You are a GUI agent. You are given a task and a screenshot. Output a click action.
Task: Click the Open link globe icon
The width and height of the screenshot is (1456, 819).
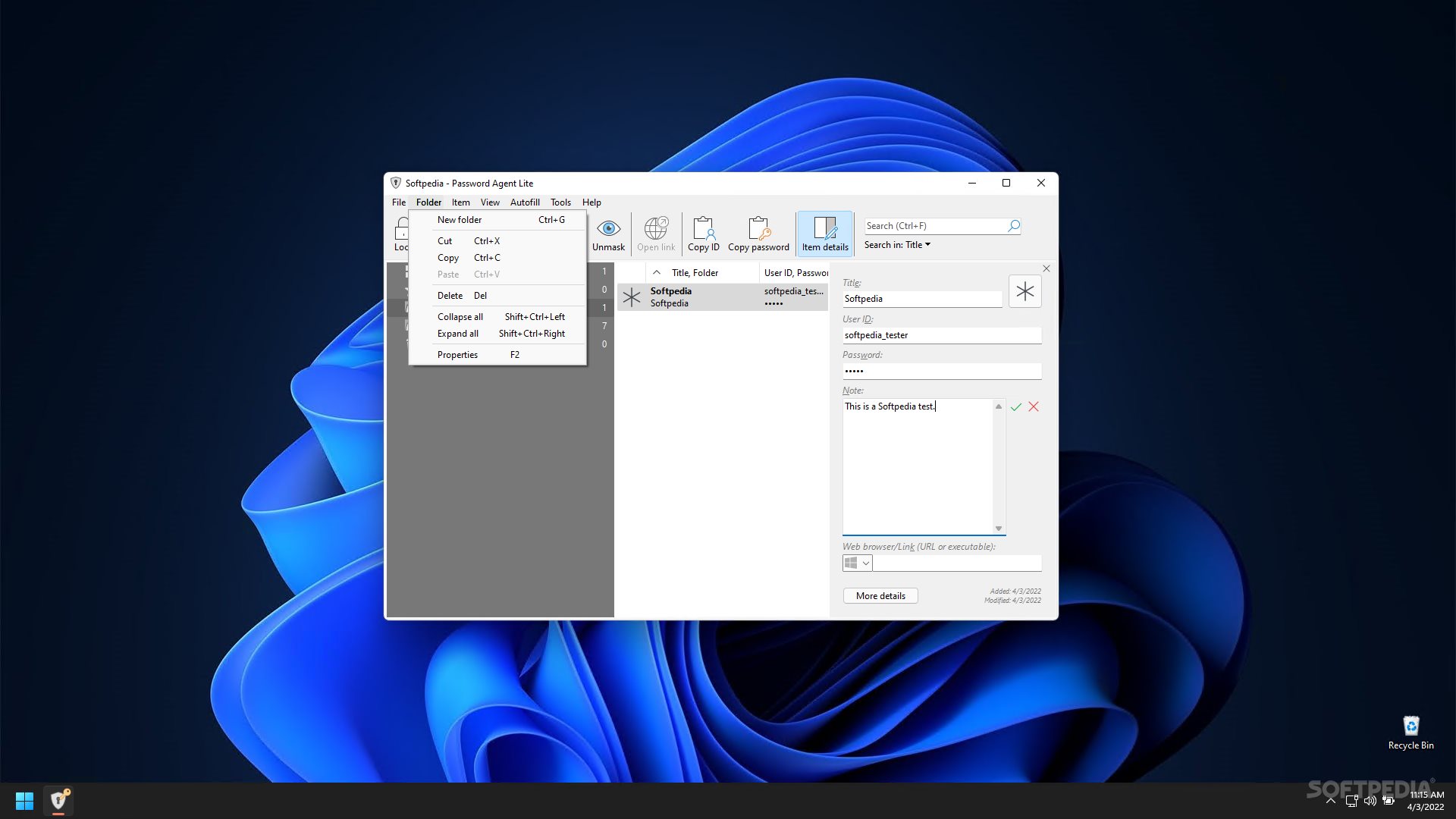pos(656,228)
